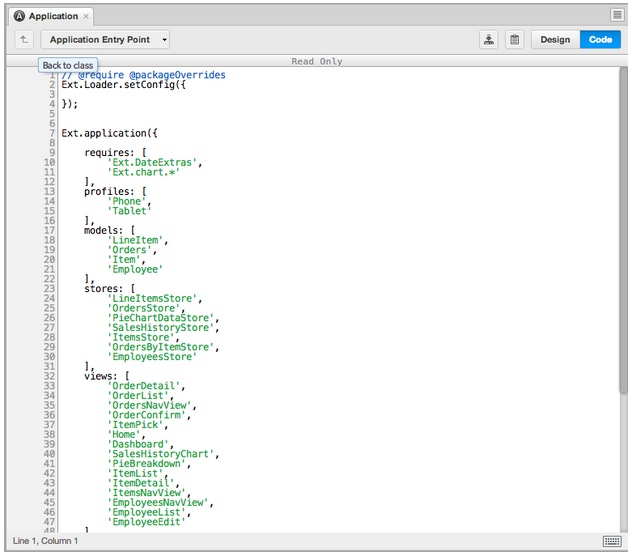Click the 'Read Only' banner label
632x559 pixels.
click(316, 61)
